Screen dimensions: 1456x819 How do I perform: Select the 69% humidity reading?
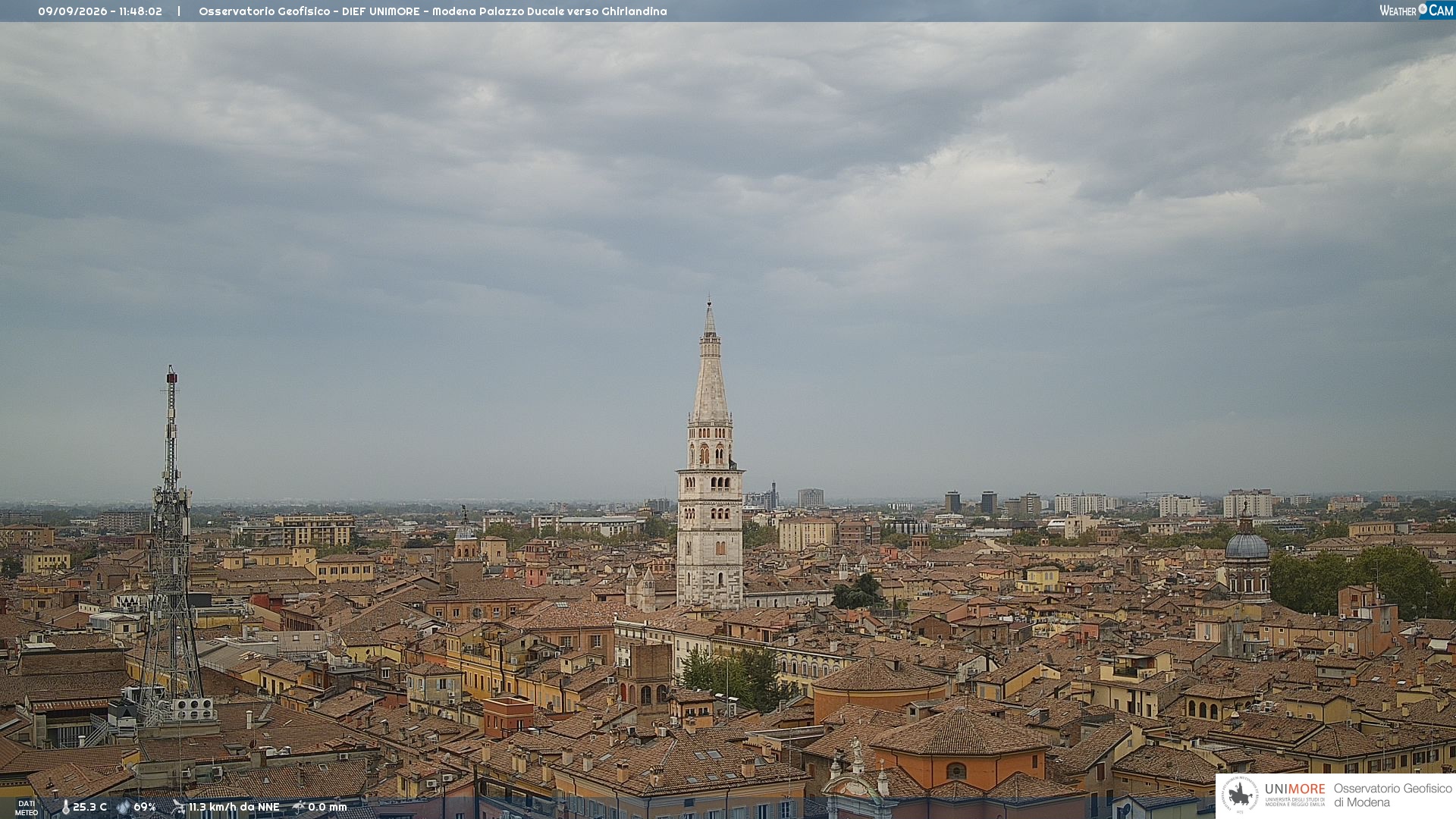pos(145,807)
